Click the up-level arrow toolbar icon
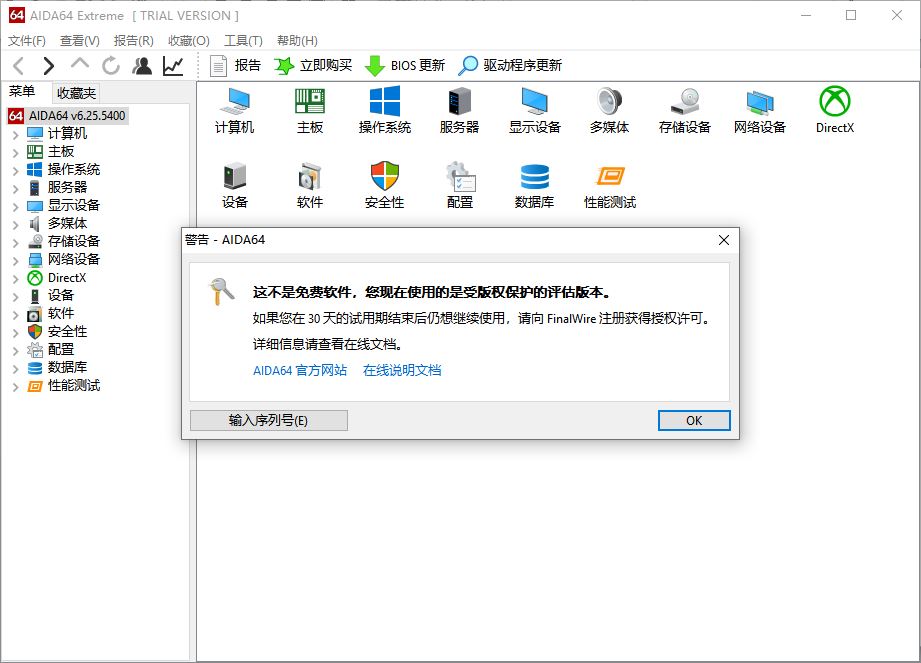The image size is (921, 663). pyautogui.click(x=80, y=63)
